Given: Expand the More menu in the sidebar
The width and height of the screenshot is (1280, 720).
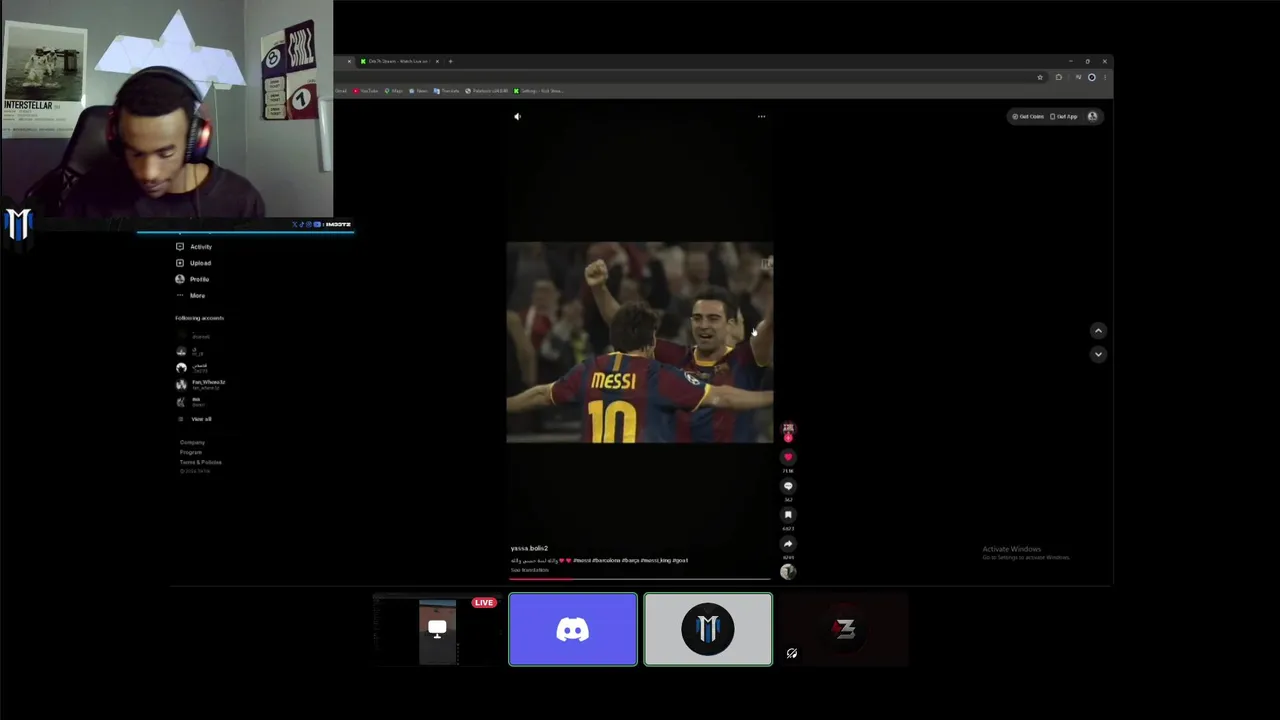Looking at the screenshot, I should click(x=190, y=295).
